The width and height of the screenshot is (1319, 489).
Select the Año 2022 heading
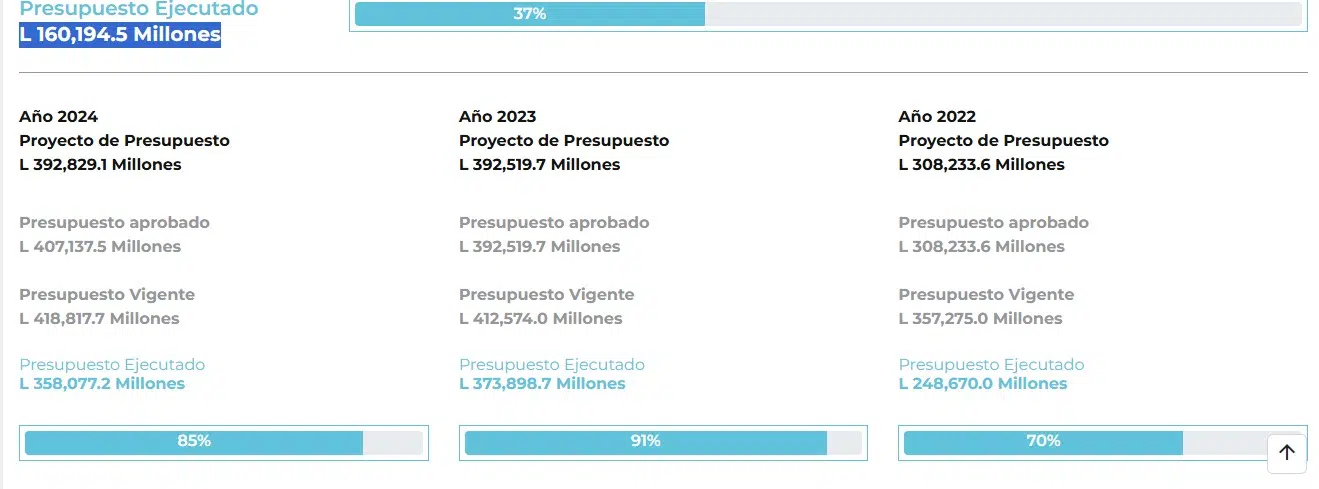click(x=937, y=117)
